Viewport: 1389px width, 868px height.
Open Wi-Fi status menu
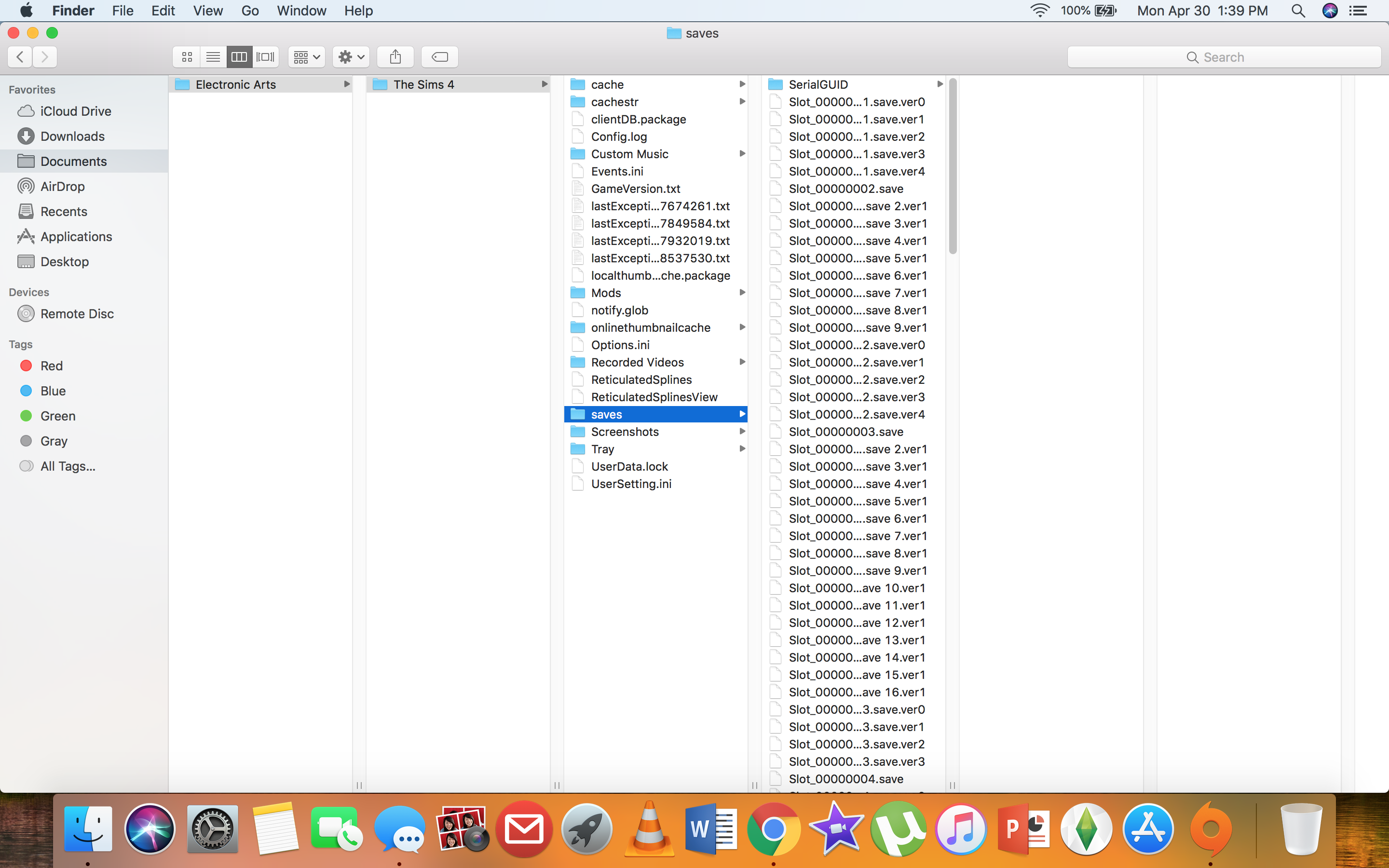[1039, 10]
